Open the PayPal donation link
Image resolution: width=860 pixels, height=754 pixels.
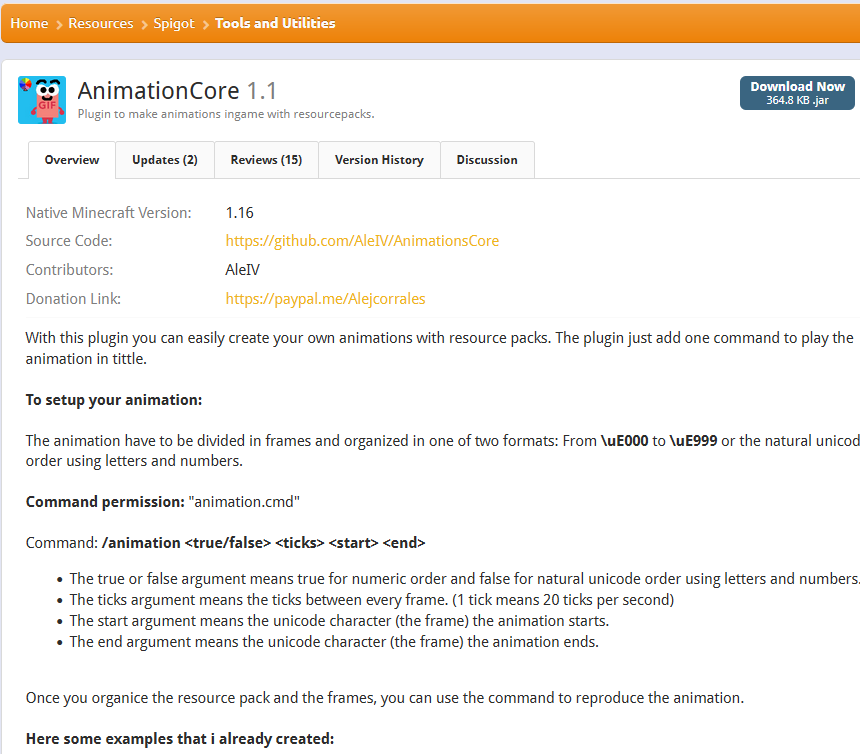(325, 299)
